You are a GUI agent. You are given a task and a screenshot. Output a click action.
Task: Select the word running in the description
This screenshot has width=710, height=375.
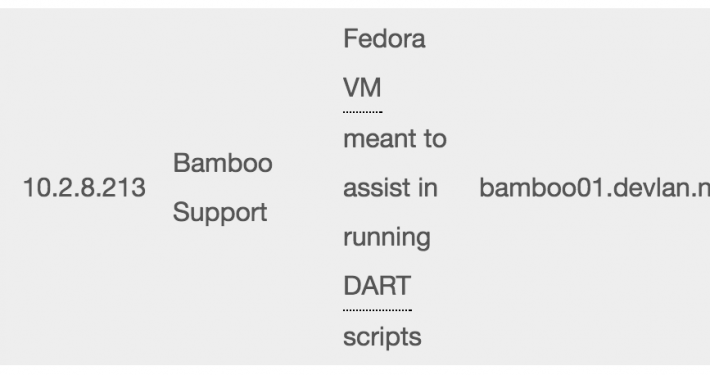coord(387,237)
